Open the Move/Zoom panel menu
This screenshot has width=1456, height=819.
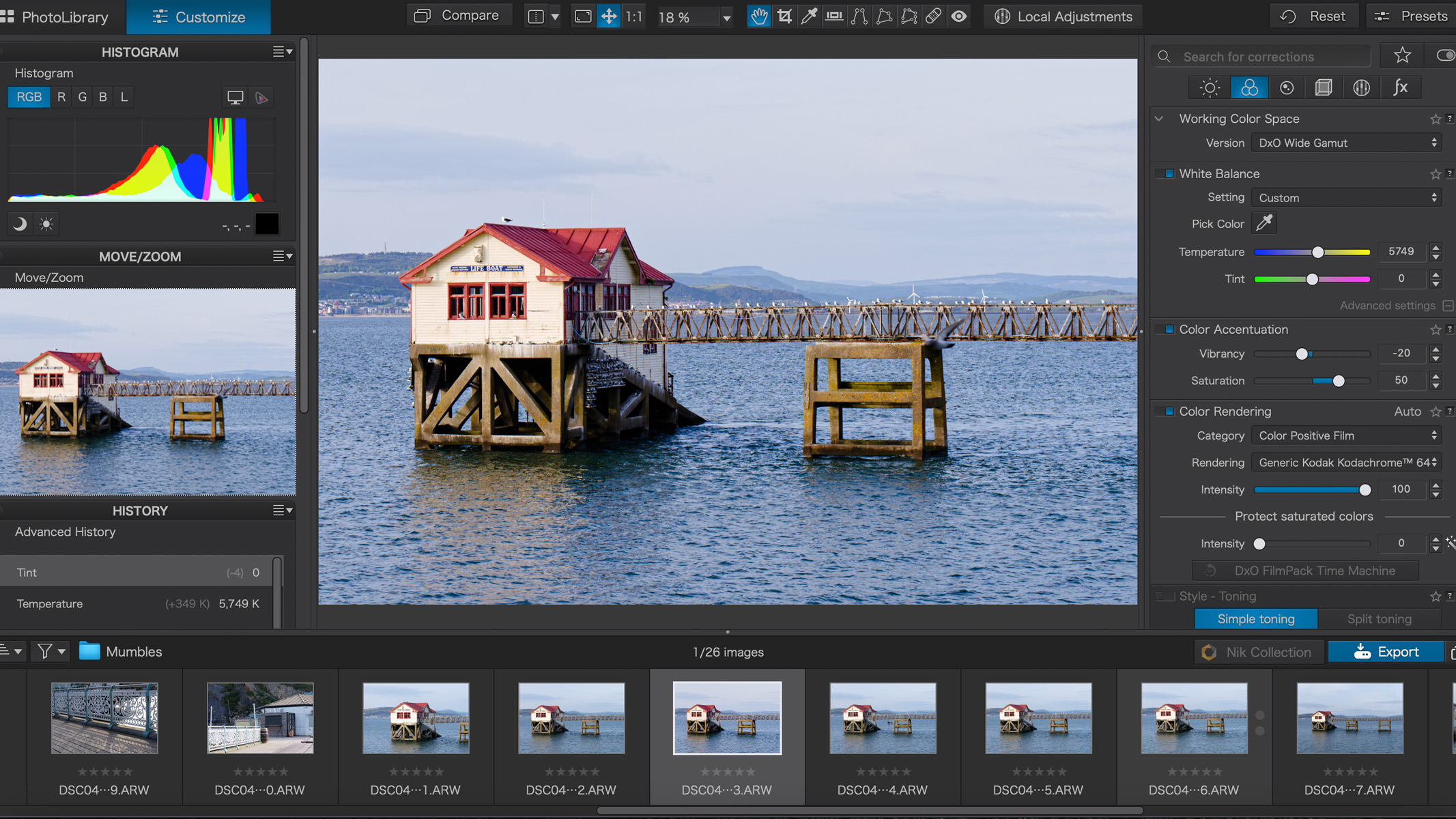tap(283, 256)
